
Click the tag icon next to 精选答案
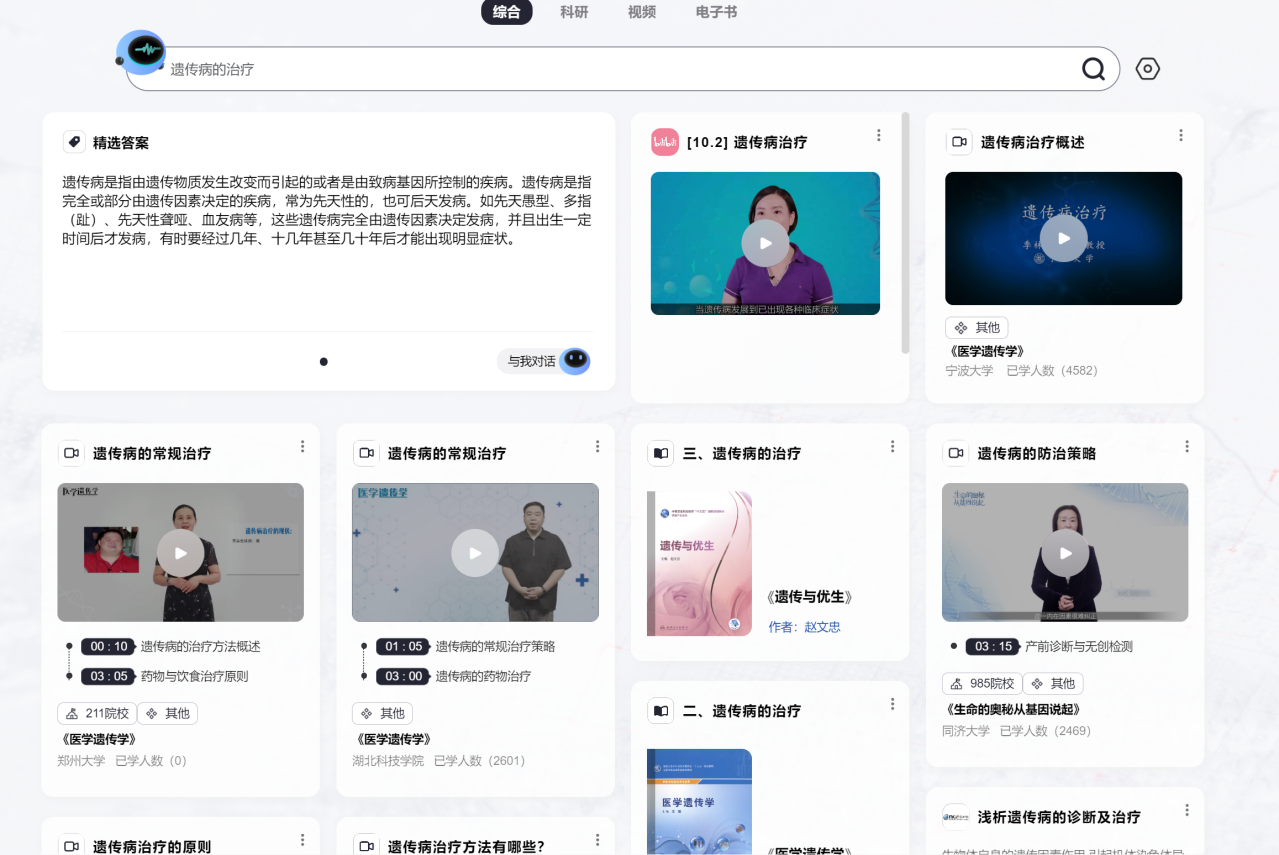(x=74, y=142)
